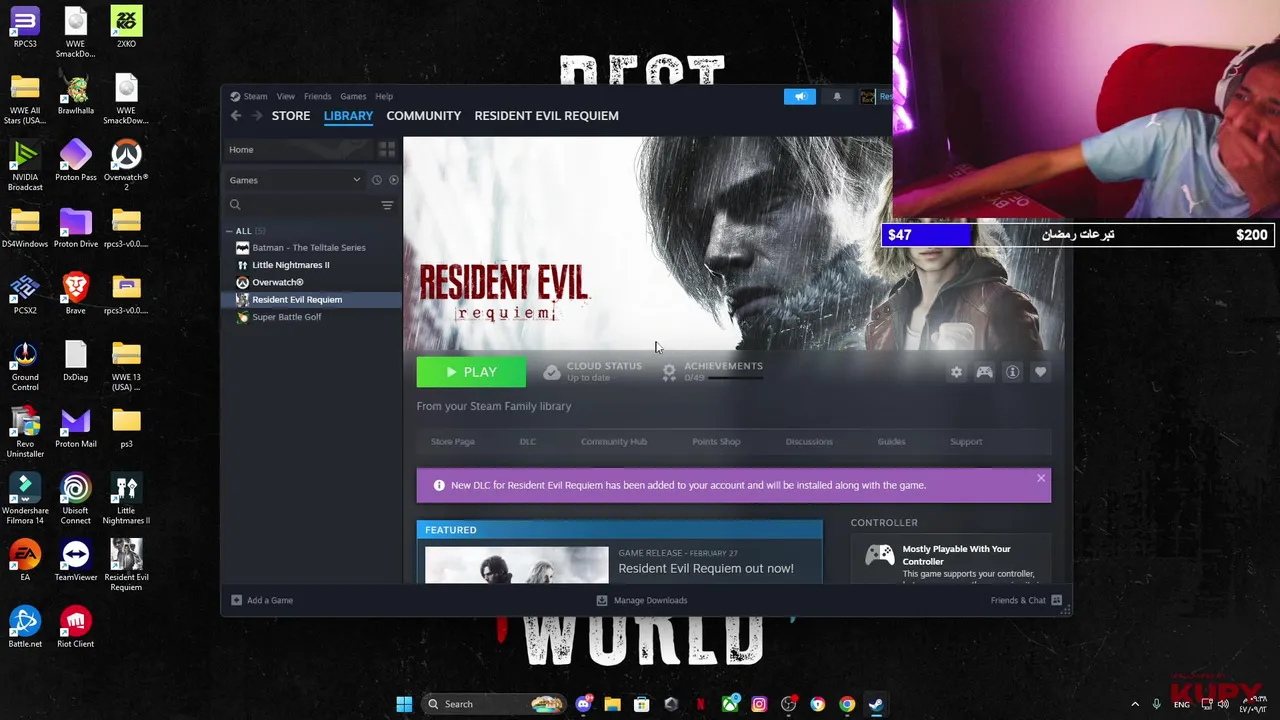Open the PCSX2 desktop shortcut

coord(25,294)
